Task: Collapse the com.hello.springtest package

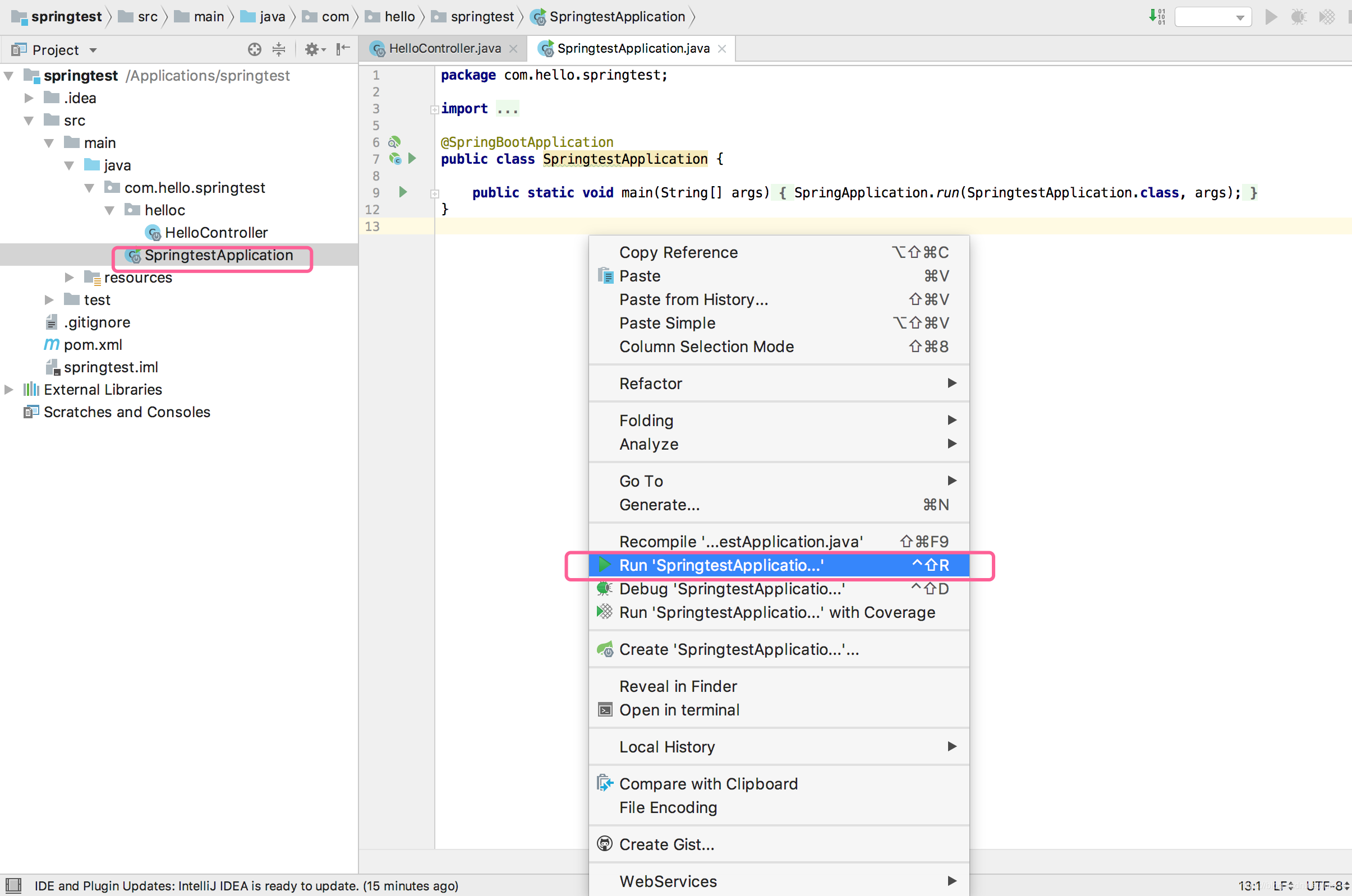Action: point(89,188)
